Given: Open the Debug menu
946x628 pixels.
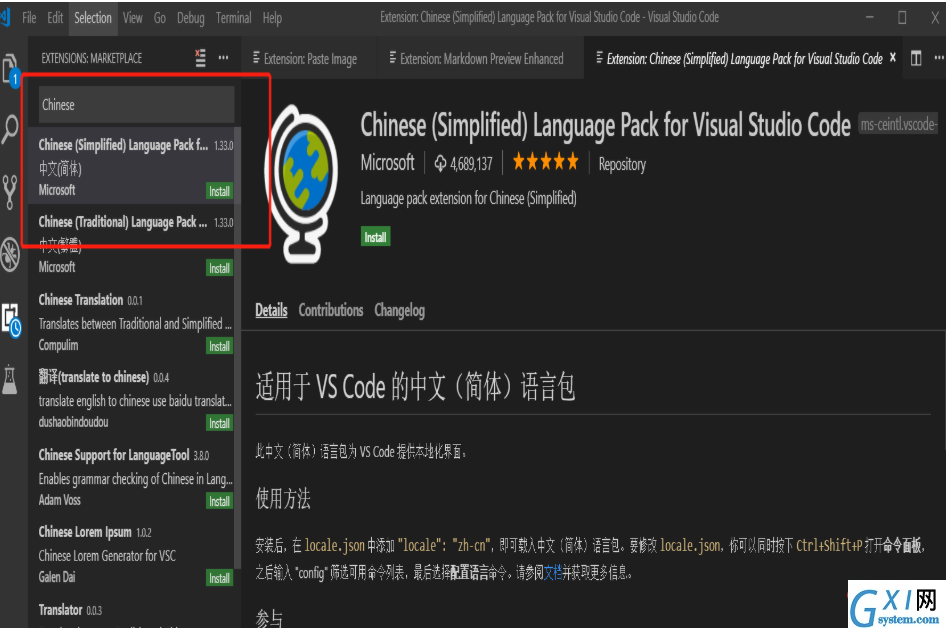Looking at the screenshot, I should (191, 18).
